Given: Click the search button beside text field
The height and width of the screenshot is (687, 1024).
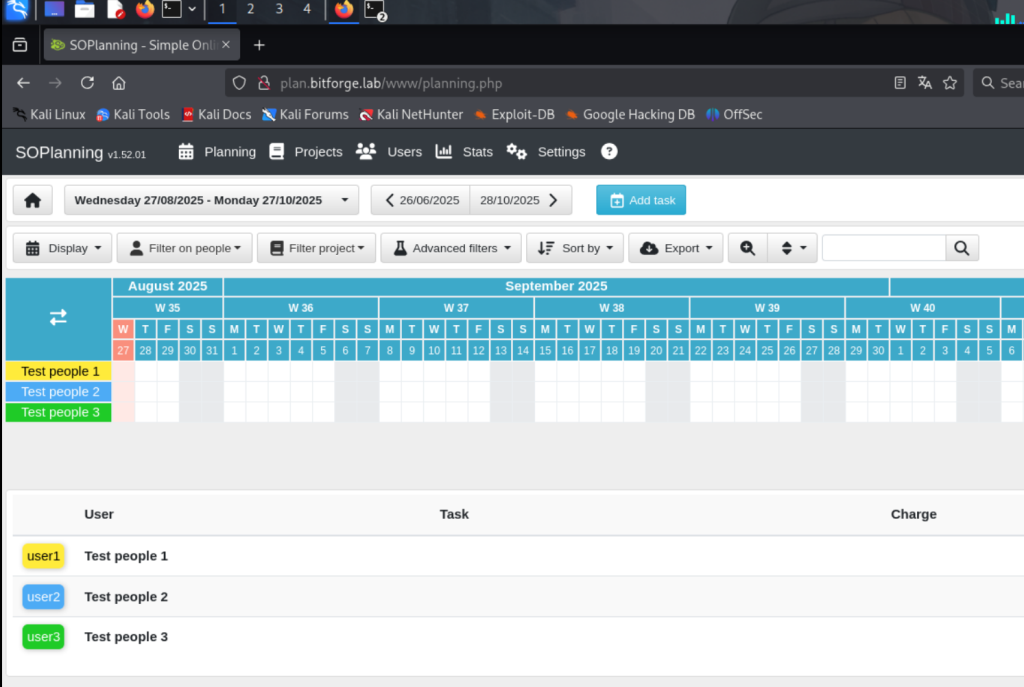Looking at the screenshot, I should tap(961, 248).
